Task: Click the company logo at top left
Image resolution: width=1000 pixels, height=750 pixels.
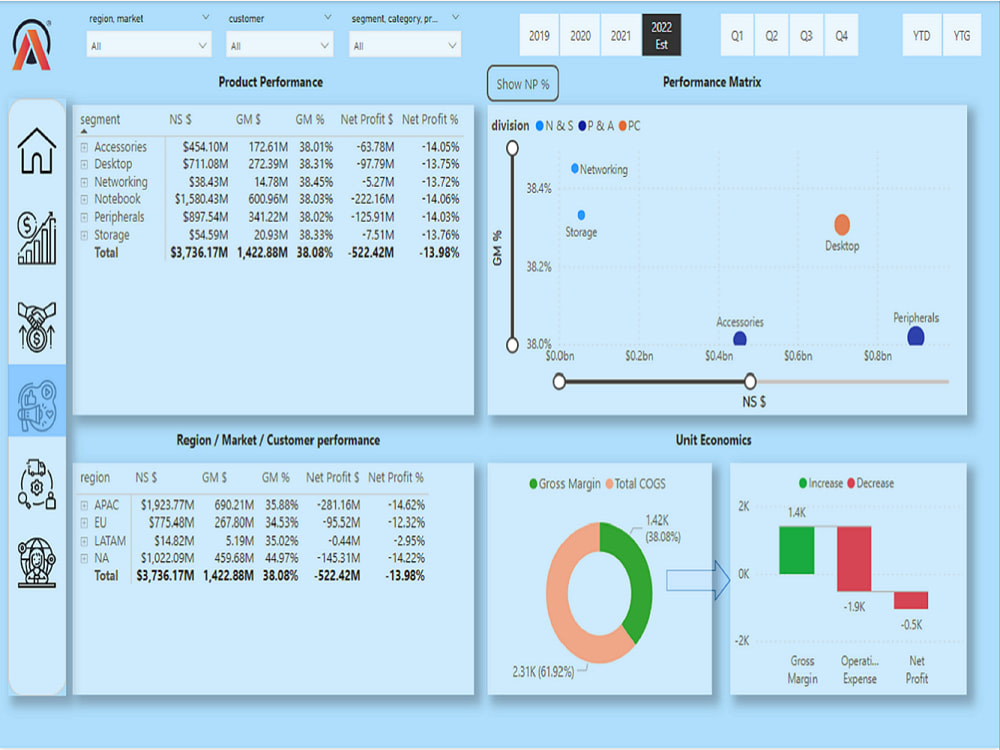Action: click(x=31, y=45)
